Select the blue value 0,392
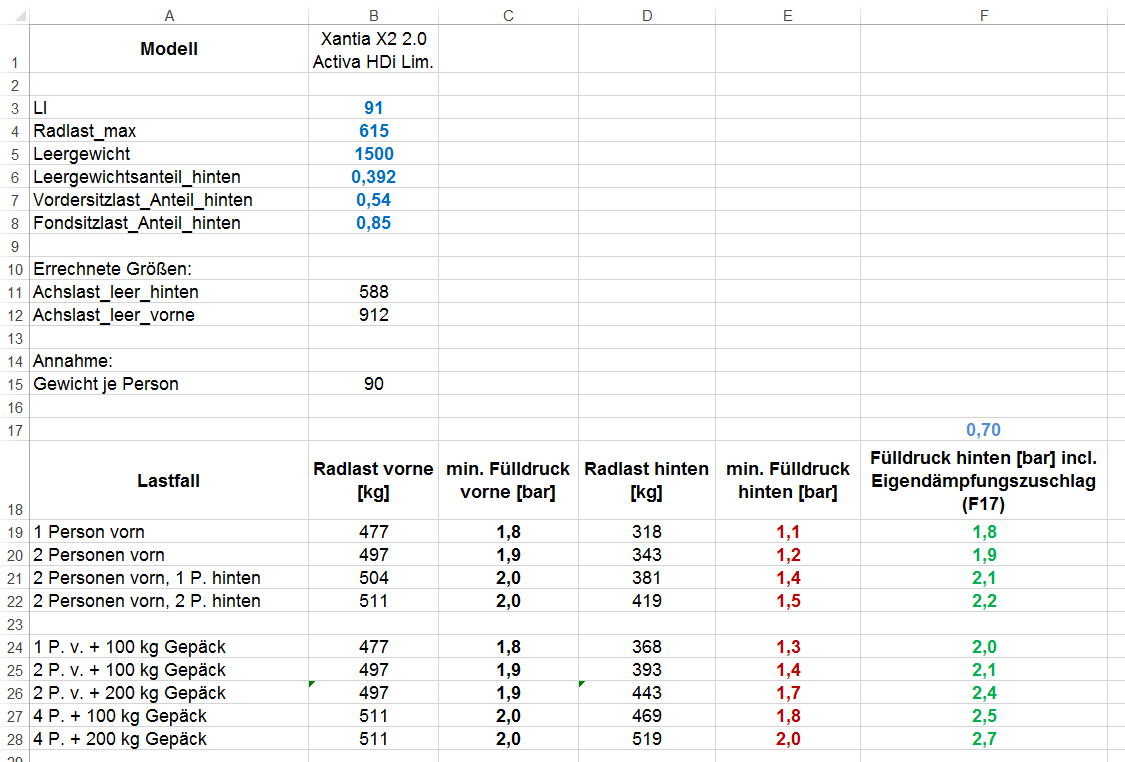Screen dimensions: 1125x762 tap(373, 177)
